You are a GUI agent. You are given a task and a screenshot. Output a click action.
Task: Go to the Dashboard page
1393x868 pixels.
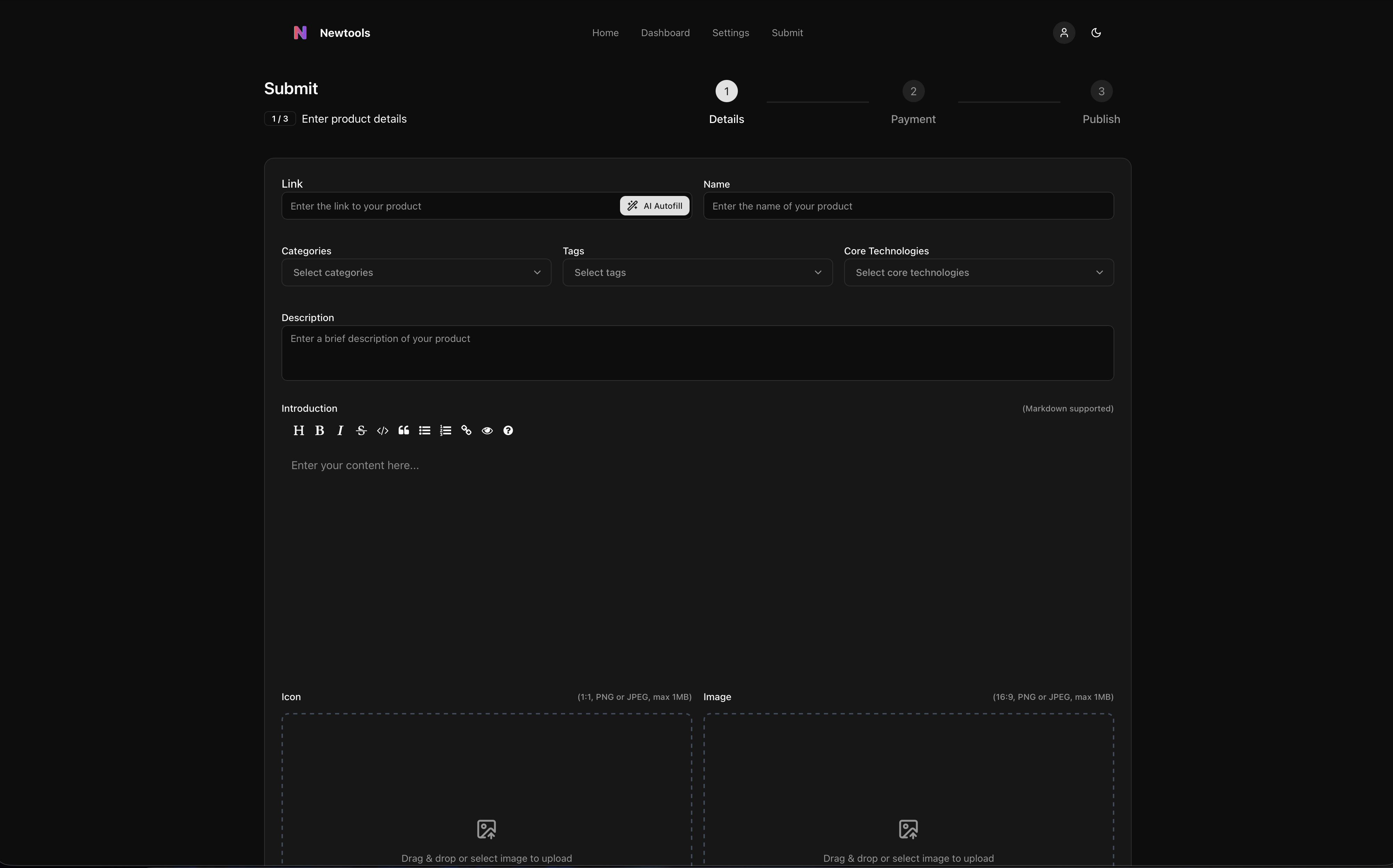point(665,33)
